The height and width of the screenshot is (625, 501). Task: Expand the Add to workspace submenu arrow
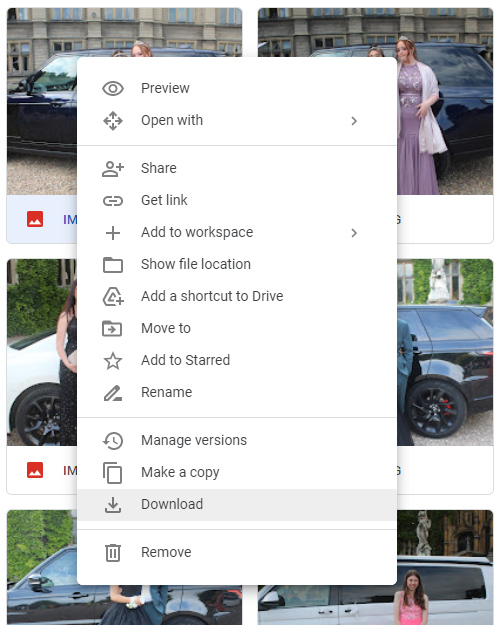pos(354,233)
